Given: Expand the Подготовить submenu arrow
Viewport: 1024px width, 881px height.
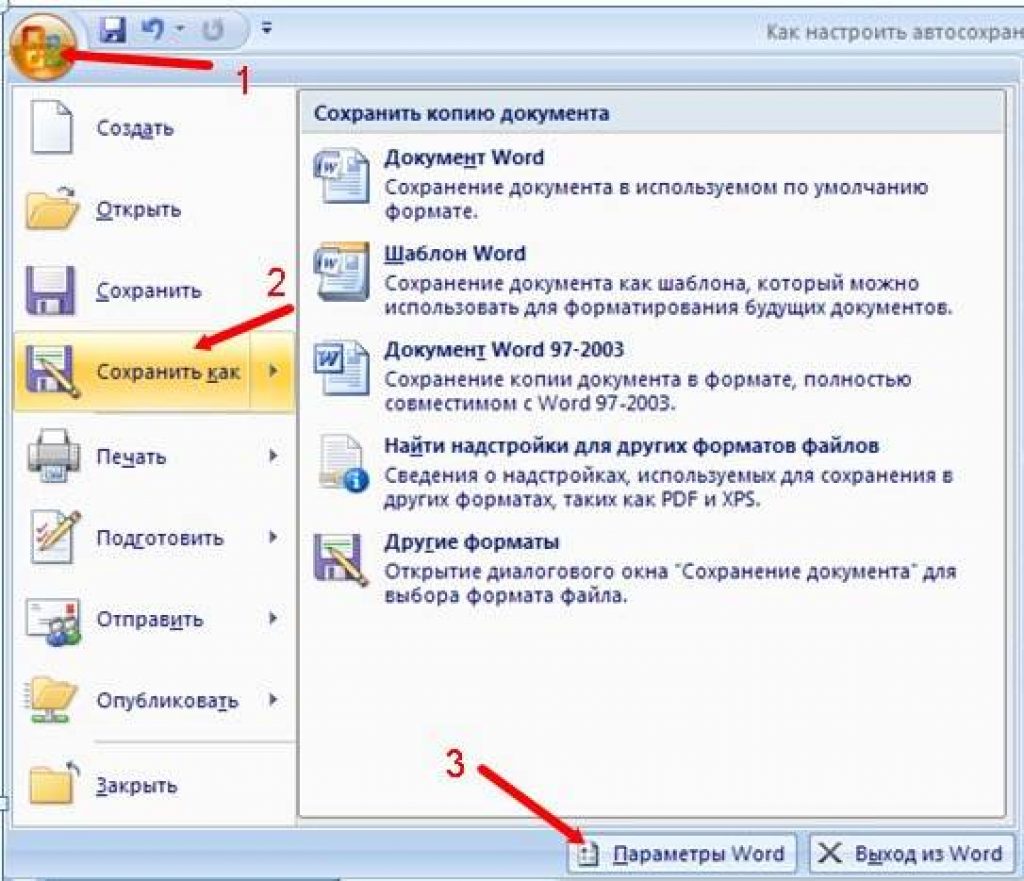Looking at the screenshot, I should (273, 537).
